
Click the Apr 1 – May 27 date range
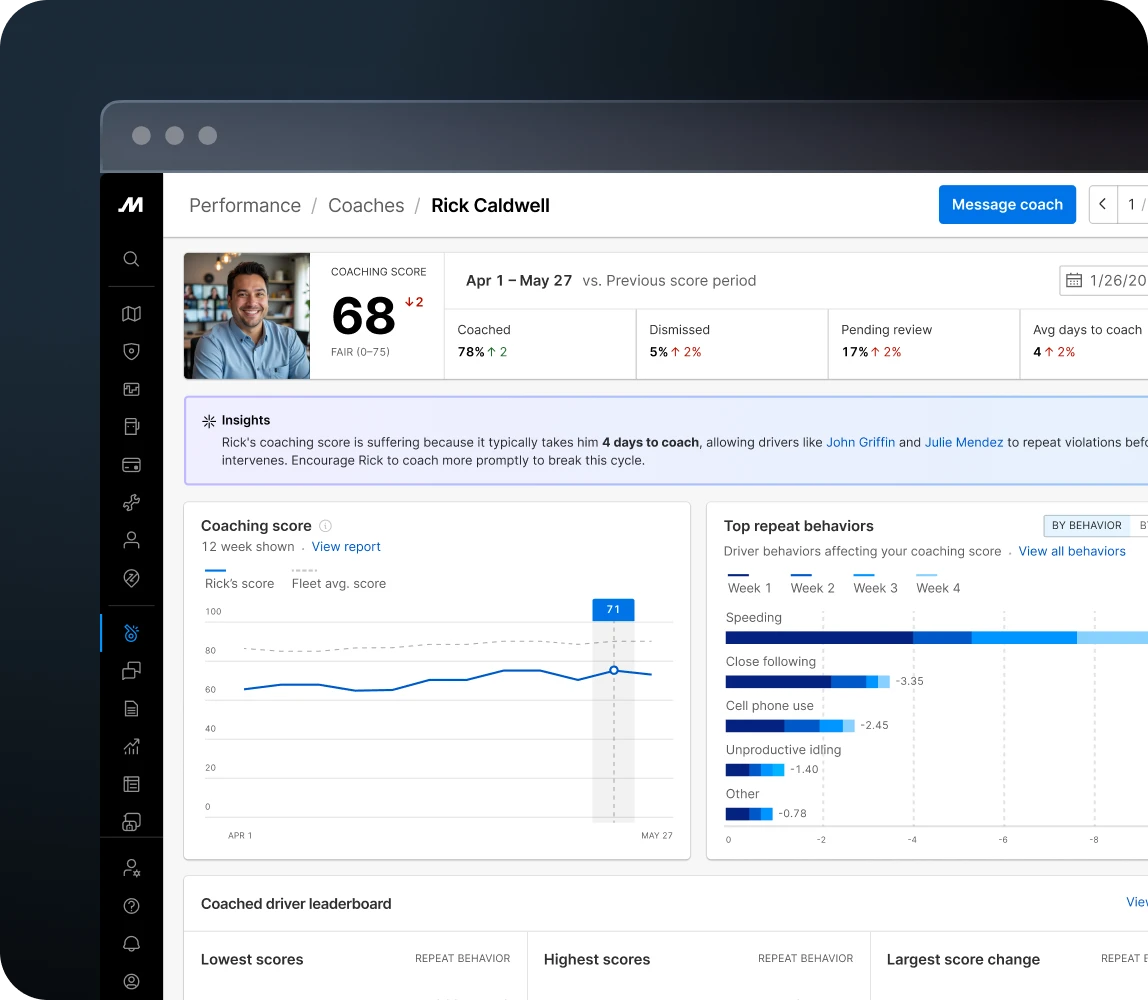(x=518, y=280)
